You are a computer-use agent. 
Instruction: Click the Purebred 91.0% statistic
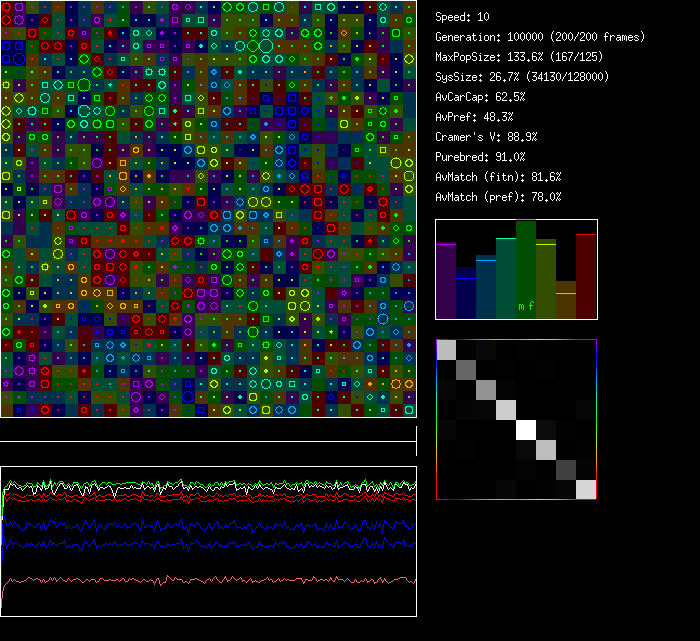click(482, 157)
